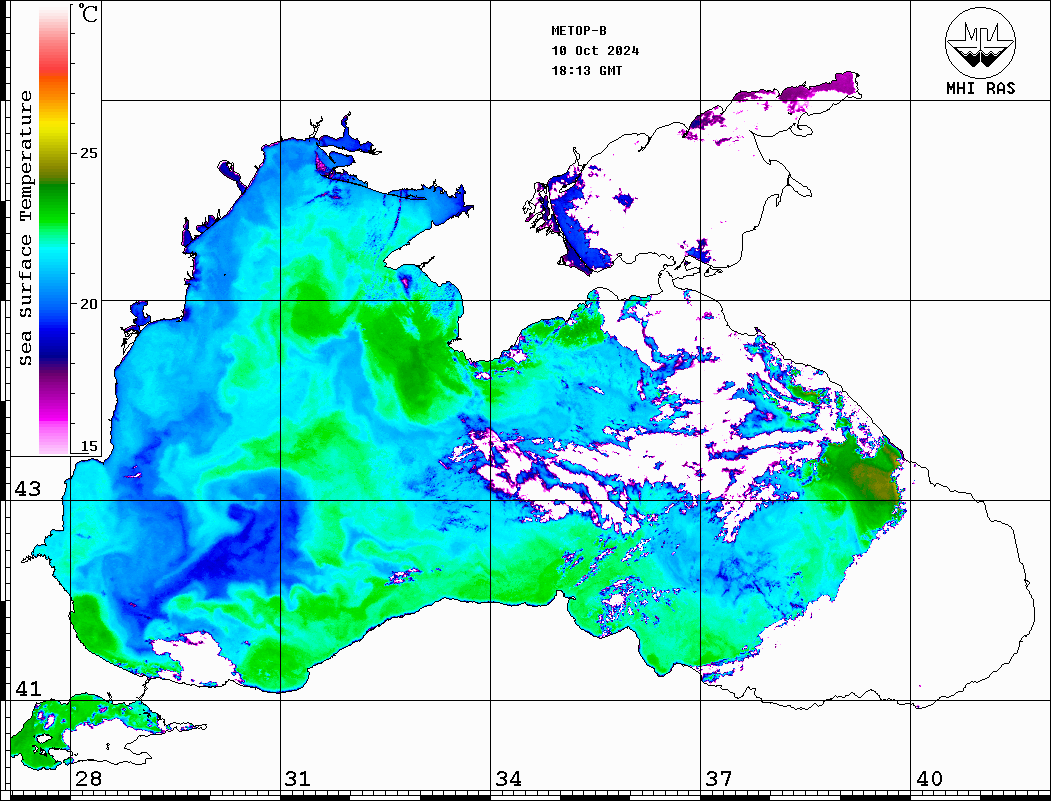The image size is (1051, 801).
Task: Click the "18:13 GMT" timestamp
Action: pyautogui.click(x=587, y=71)
